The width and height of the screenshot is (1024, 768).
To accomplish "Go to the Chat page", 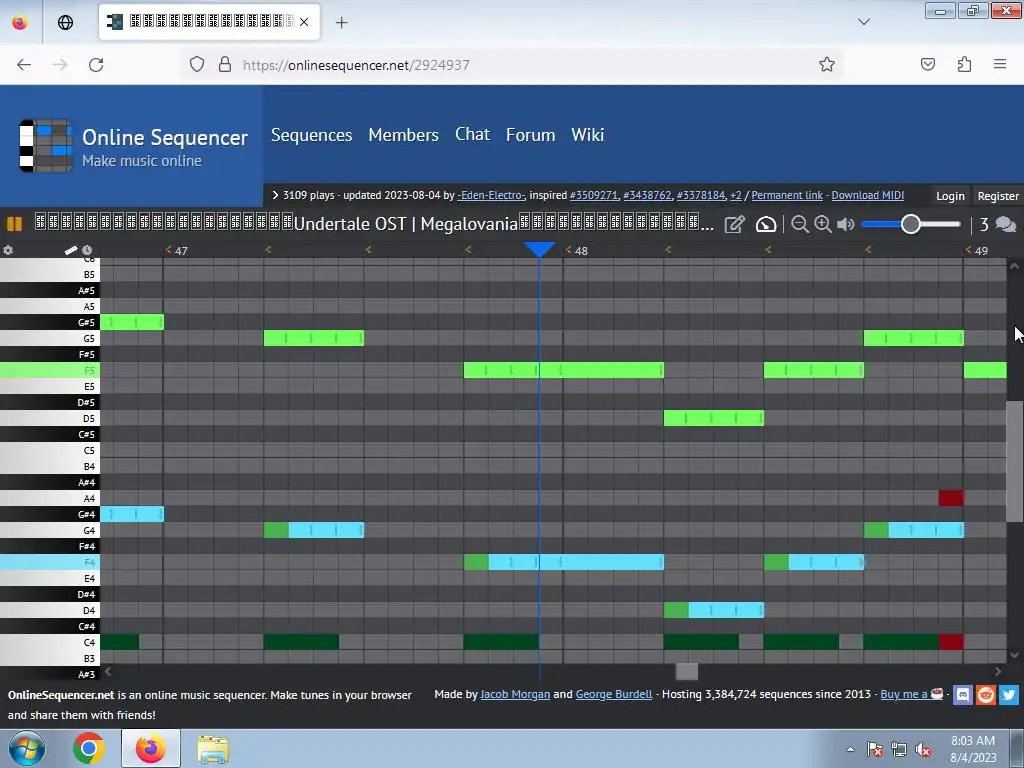I will (x=472, y=135).
